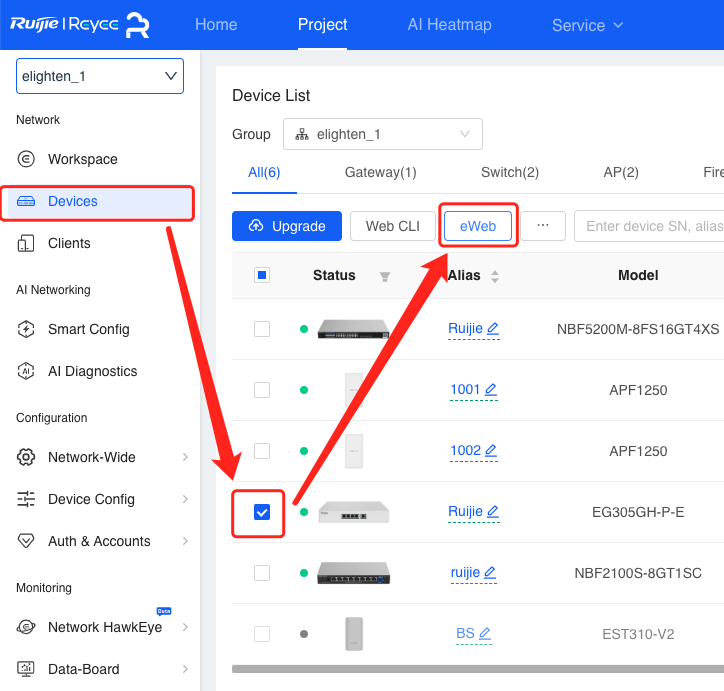Check the EST310-V2 row checkbox
Image resolution: width=724 pixels, height=691 pixels.
[x=262, y=634]
